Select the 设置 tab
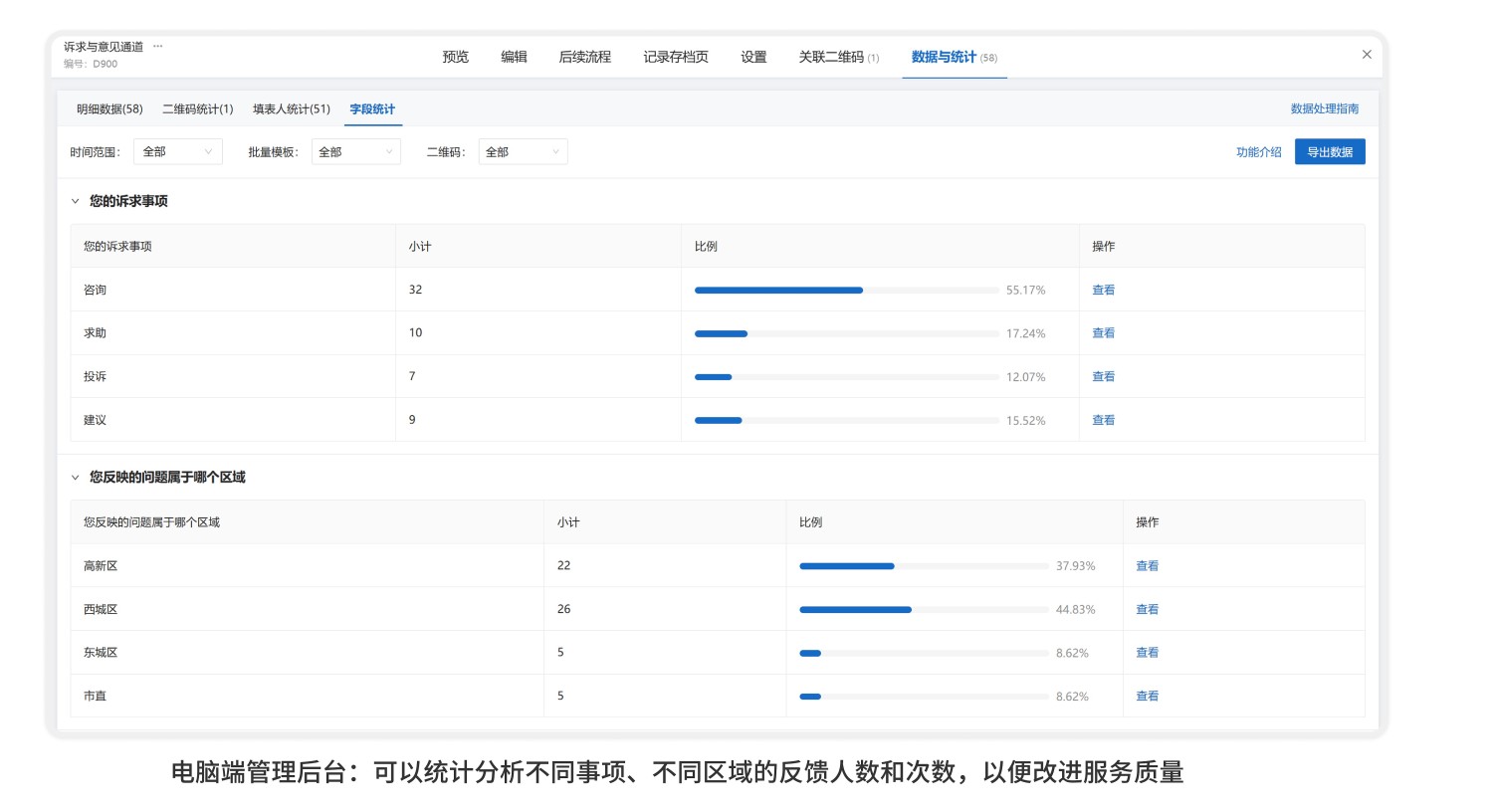Viewport: 1493px width, 812px height. (753, 57)
